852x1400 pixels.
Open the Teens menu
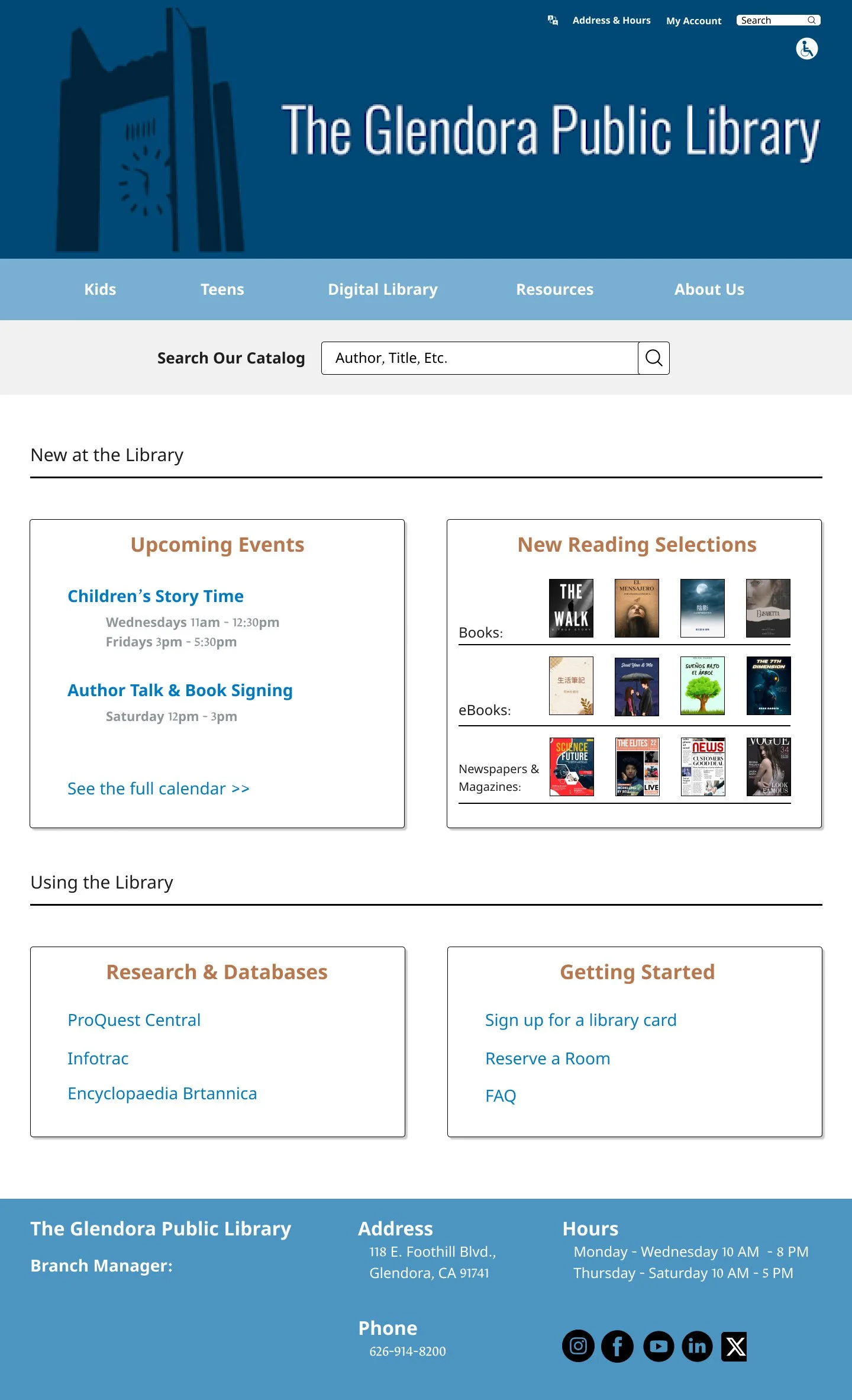pos(222,289)
